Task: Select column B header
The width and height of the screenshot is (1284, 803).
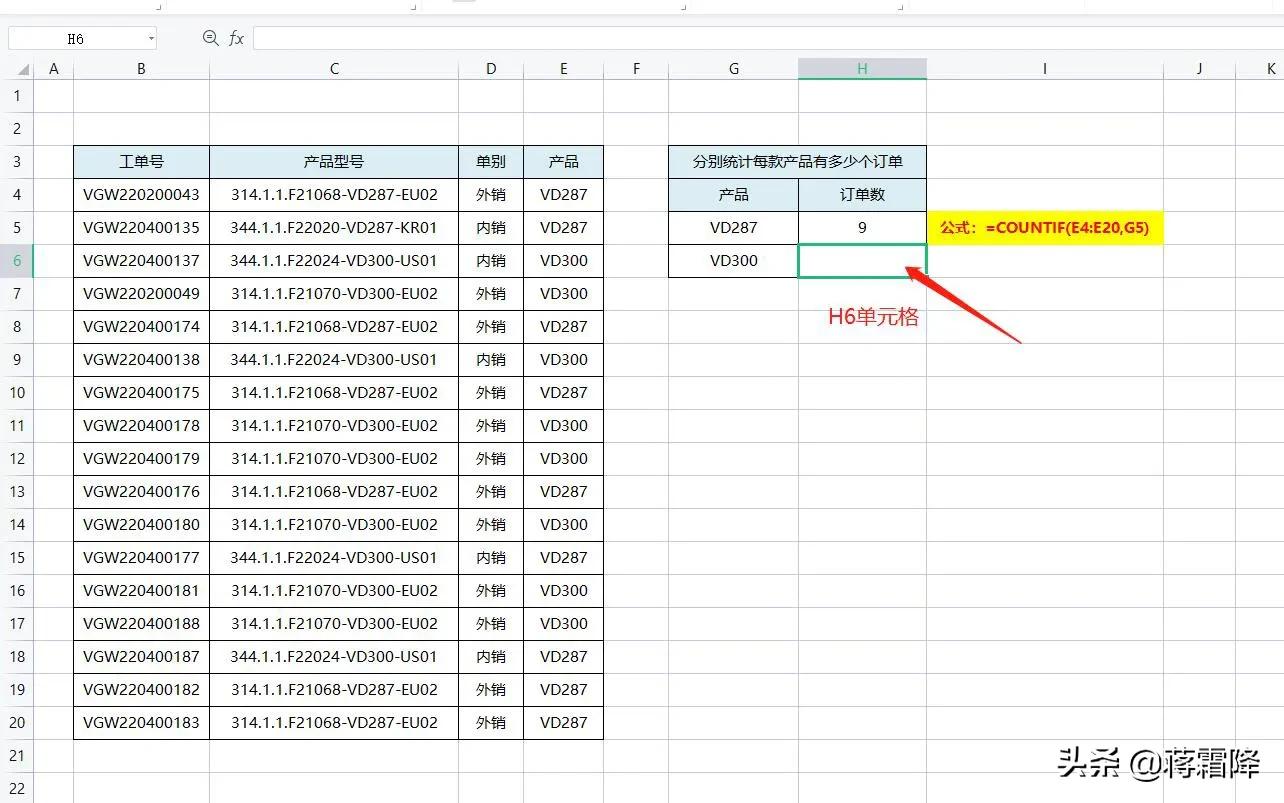Action: pyautogui.click(x=142, y=69)
